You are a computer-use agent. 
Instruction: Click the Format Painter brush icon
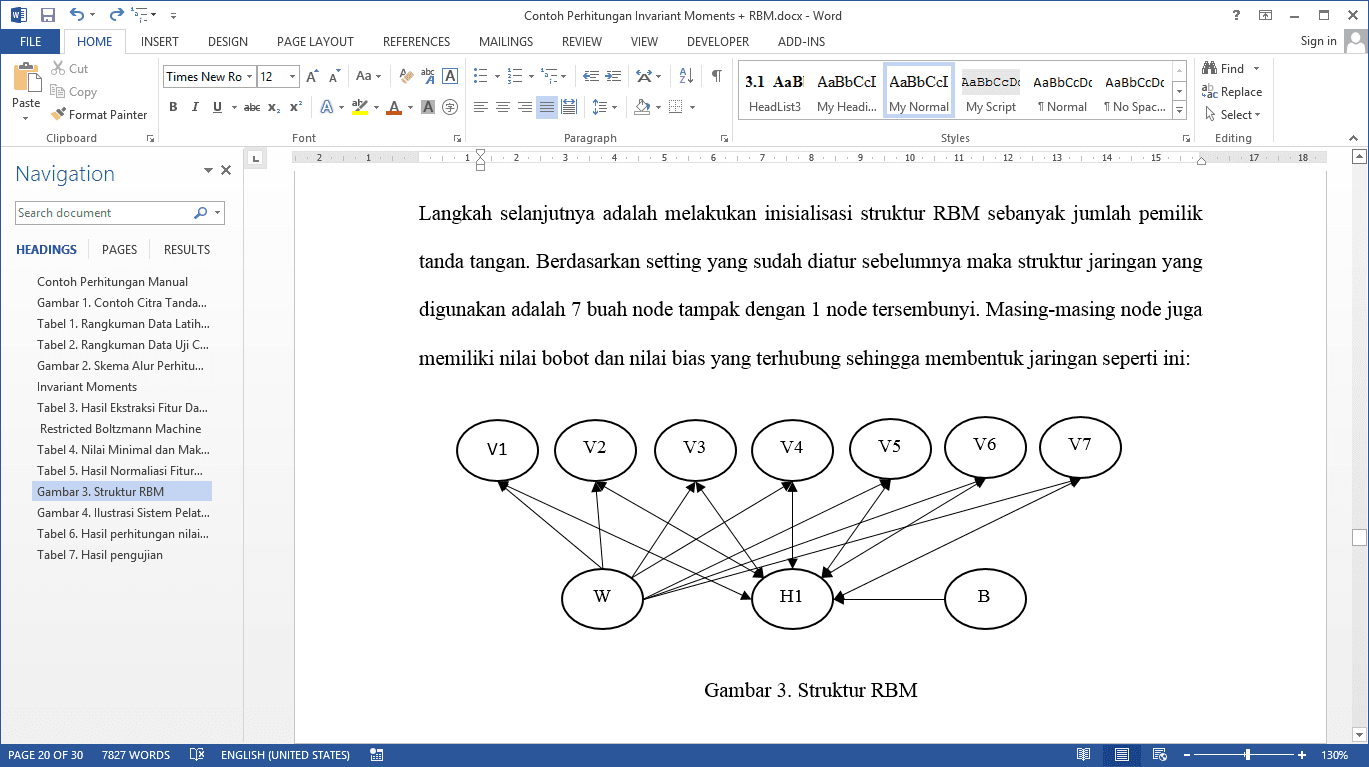[58, 115]
